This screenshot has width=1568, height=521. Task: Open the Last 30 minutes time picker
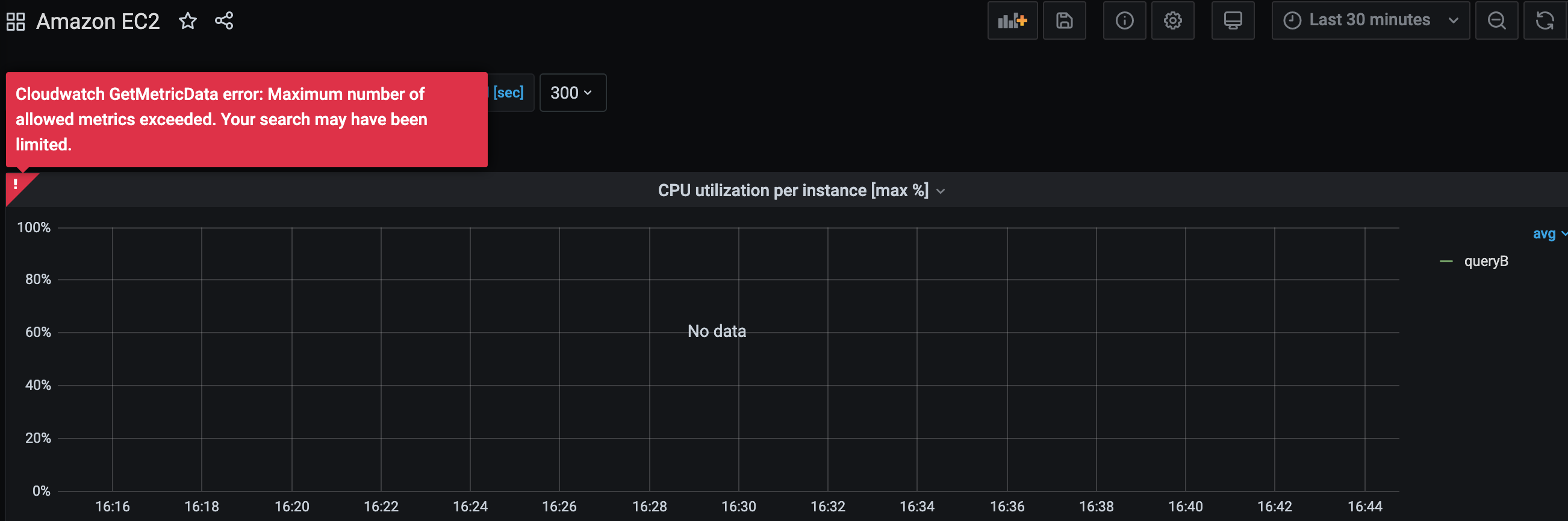click(x=1370, y=19)
